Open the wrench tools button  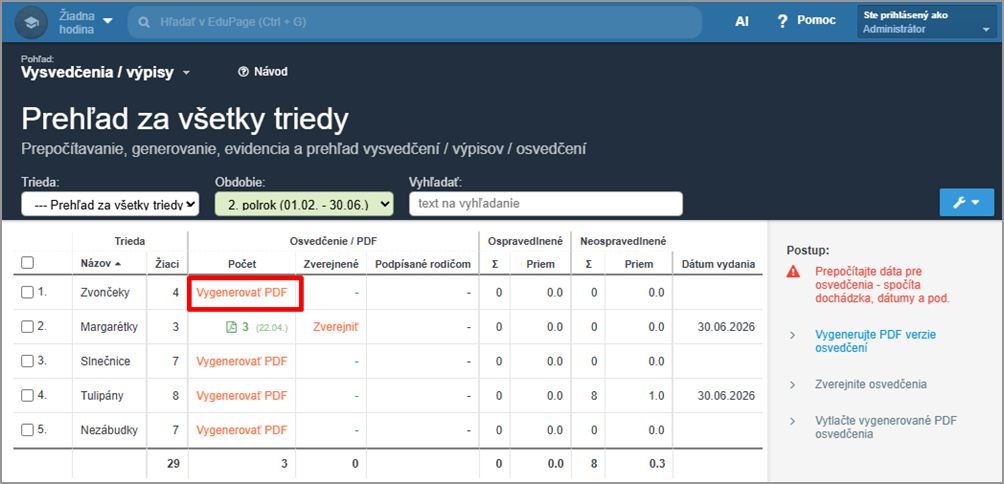(966, 202)
